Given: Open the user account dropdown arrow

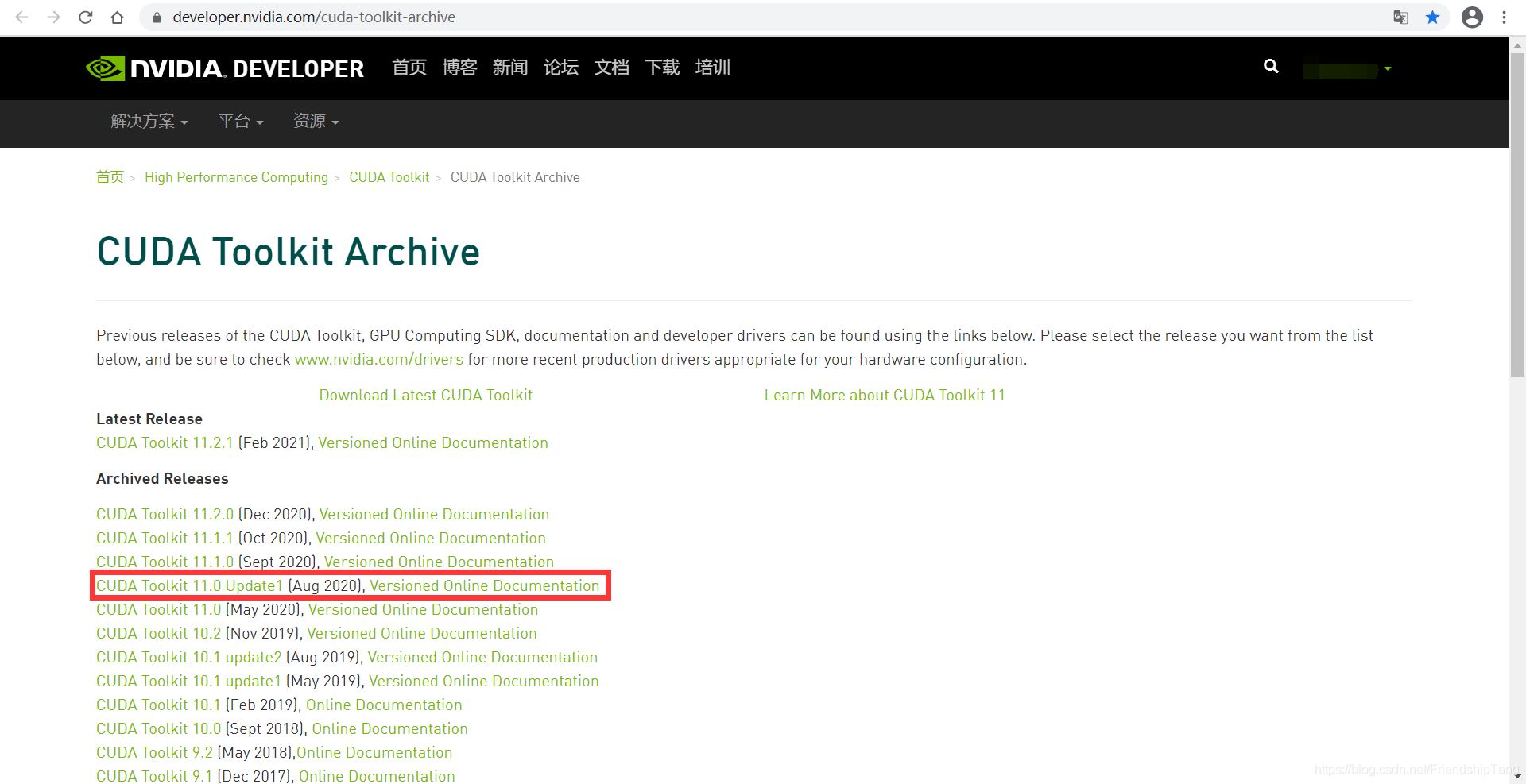Looking at the screenshot, I should [x=1387, y=69].
